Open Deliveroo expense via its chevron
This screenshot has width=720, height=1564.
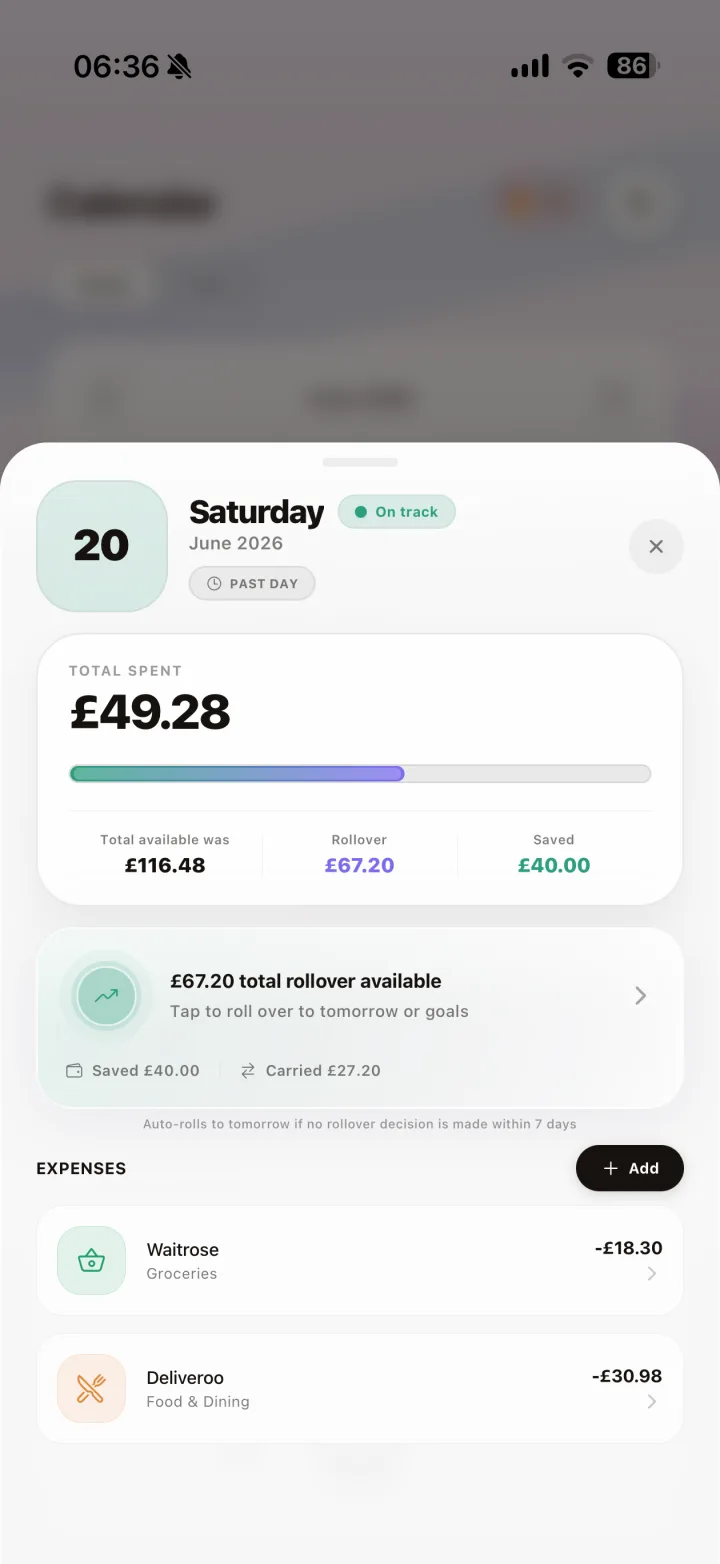click(652, 1402)
